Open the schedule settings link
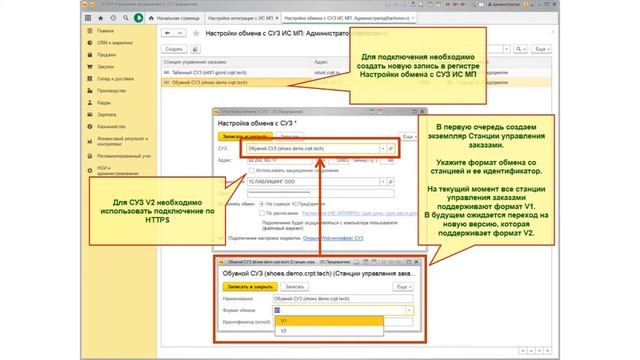The image size is (640, 360). (x=359, y=213)
